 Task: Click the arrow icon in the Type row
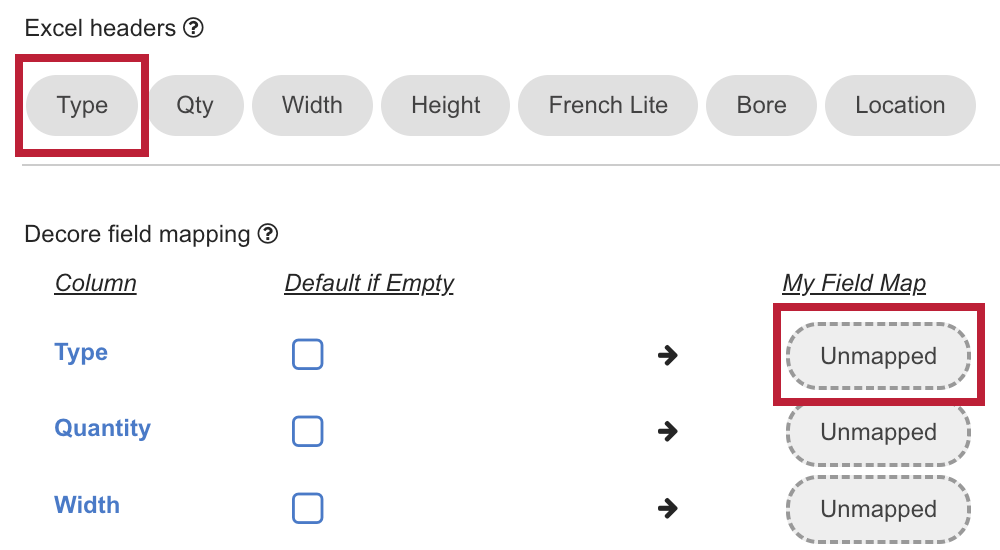668,355
